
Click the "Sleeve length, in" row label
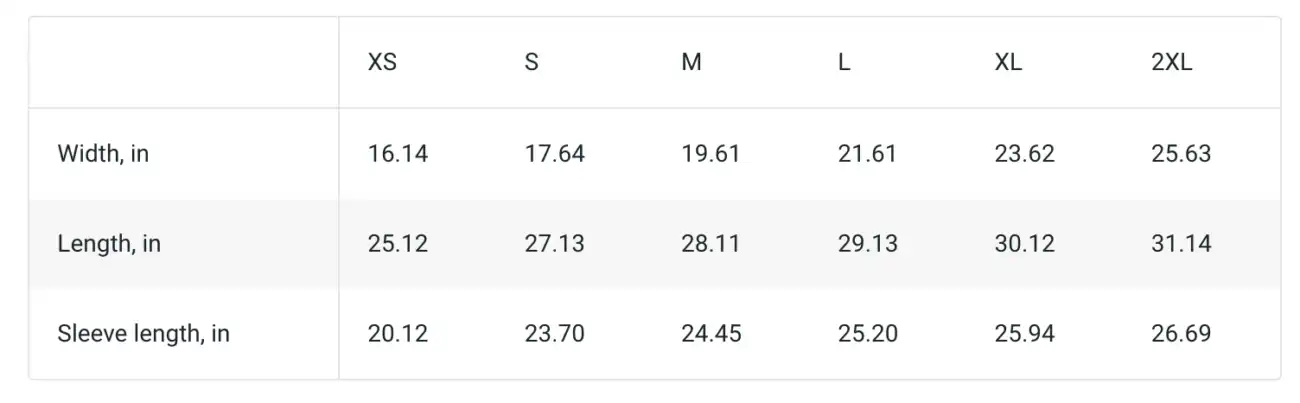[143, 334]
